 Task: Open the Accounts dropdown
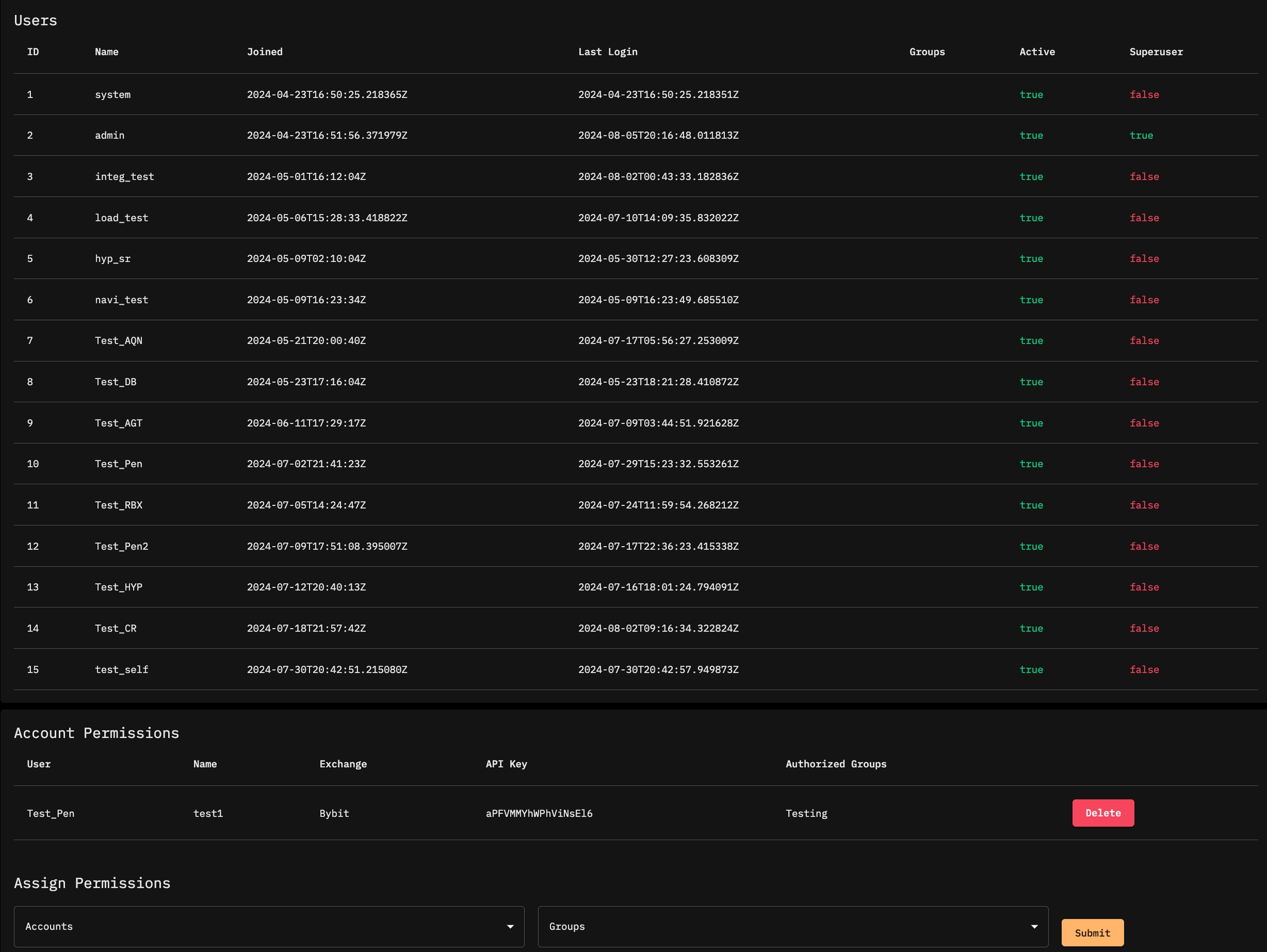(x=269, y=926)
